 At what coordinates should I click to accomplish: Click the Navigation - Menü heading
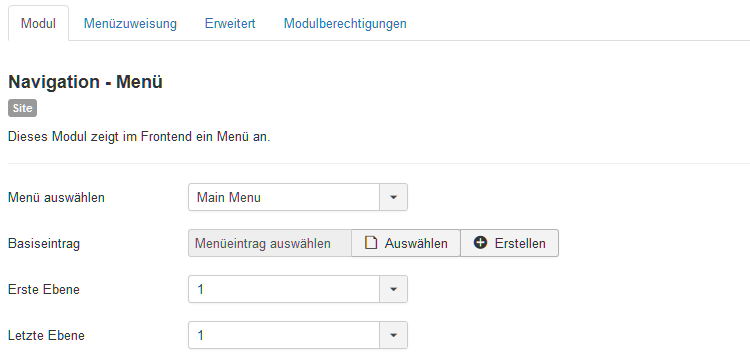[x=86, y=82]
